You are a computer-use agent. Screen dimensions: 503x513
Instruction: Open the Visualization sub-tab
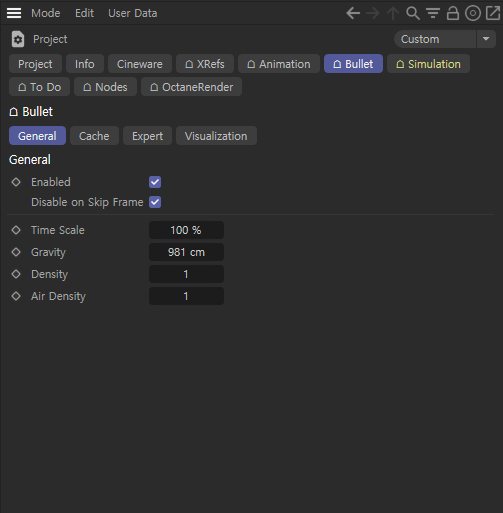coord(216,136)
